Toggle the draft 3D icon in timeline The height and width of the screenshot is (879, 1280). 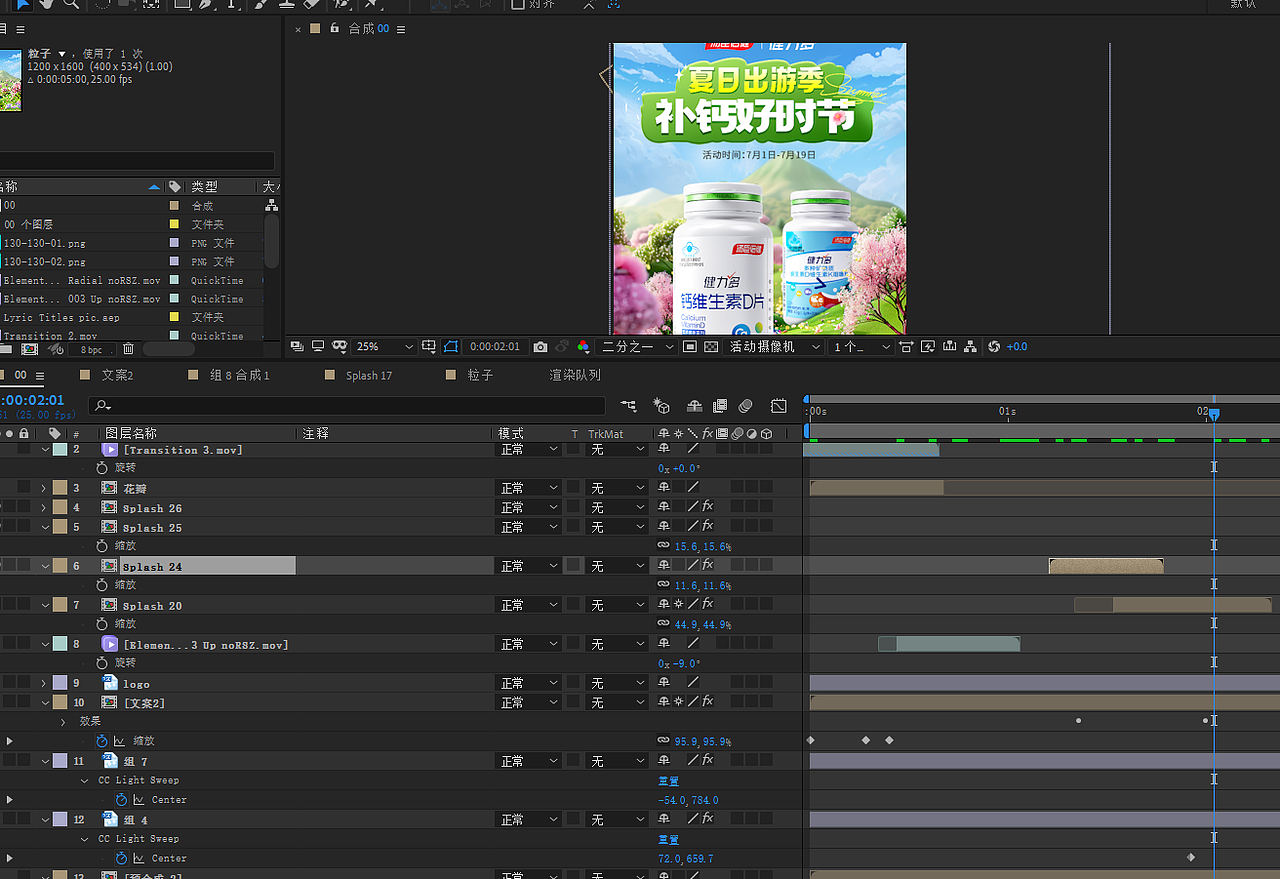tap(661, 406)
